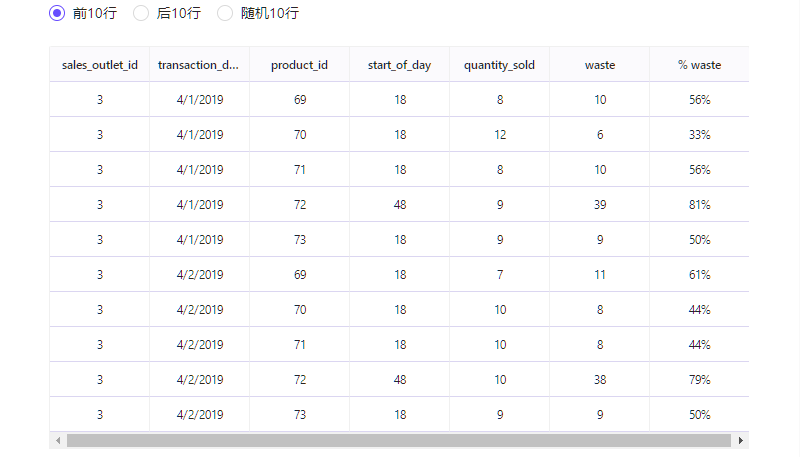Click the 79% waste cell
This screenshot has width=800, height=457.
pyautogui.click(x=699, y=379)
